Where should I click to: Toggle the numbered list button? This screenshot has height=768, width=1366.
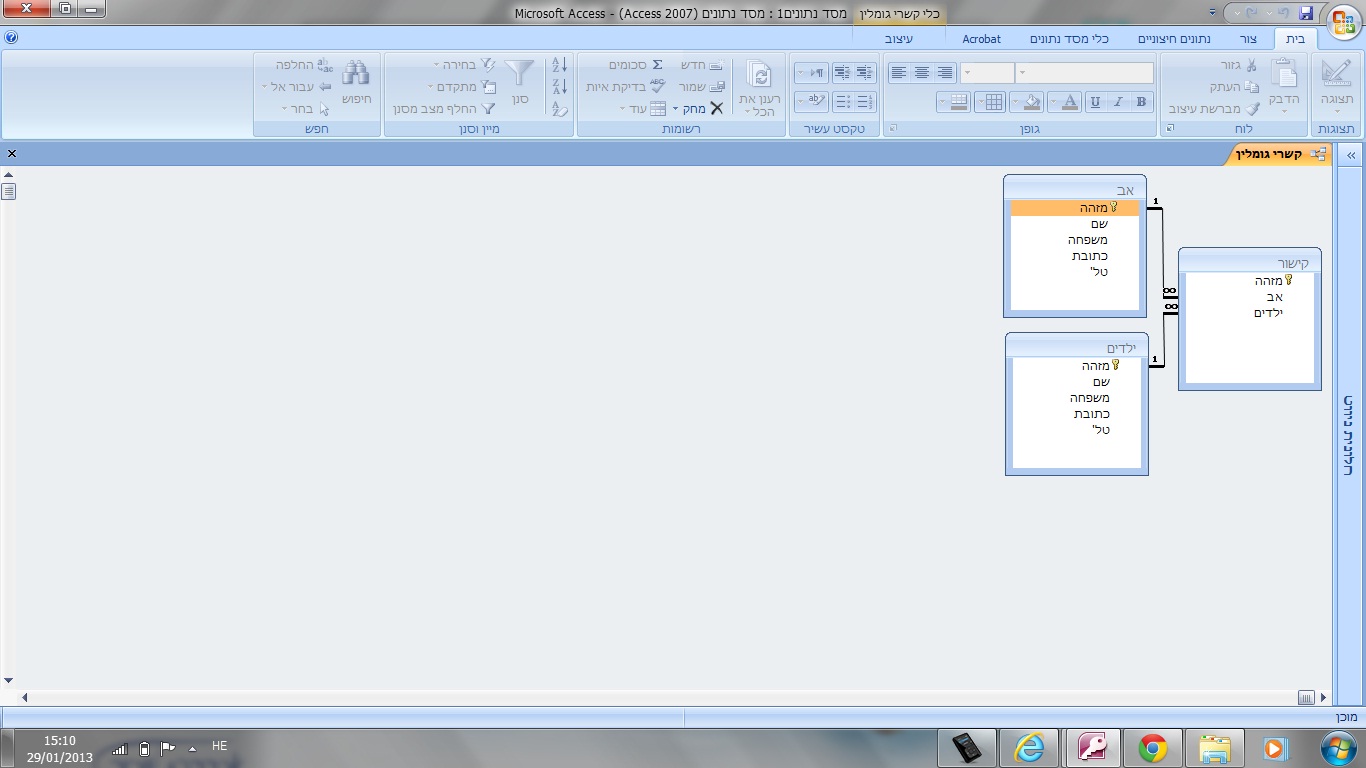pos(865,102)
